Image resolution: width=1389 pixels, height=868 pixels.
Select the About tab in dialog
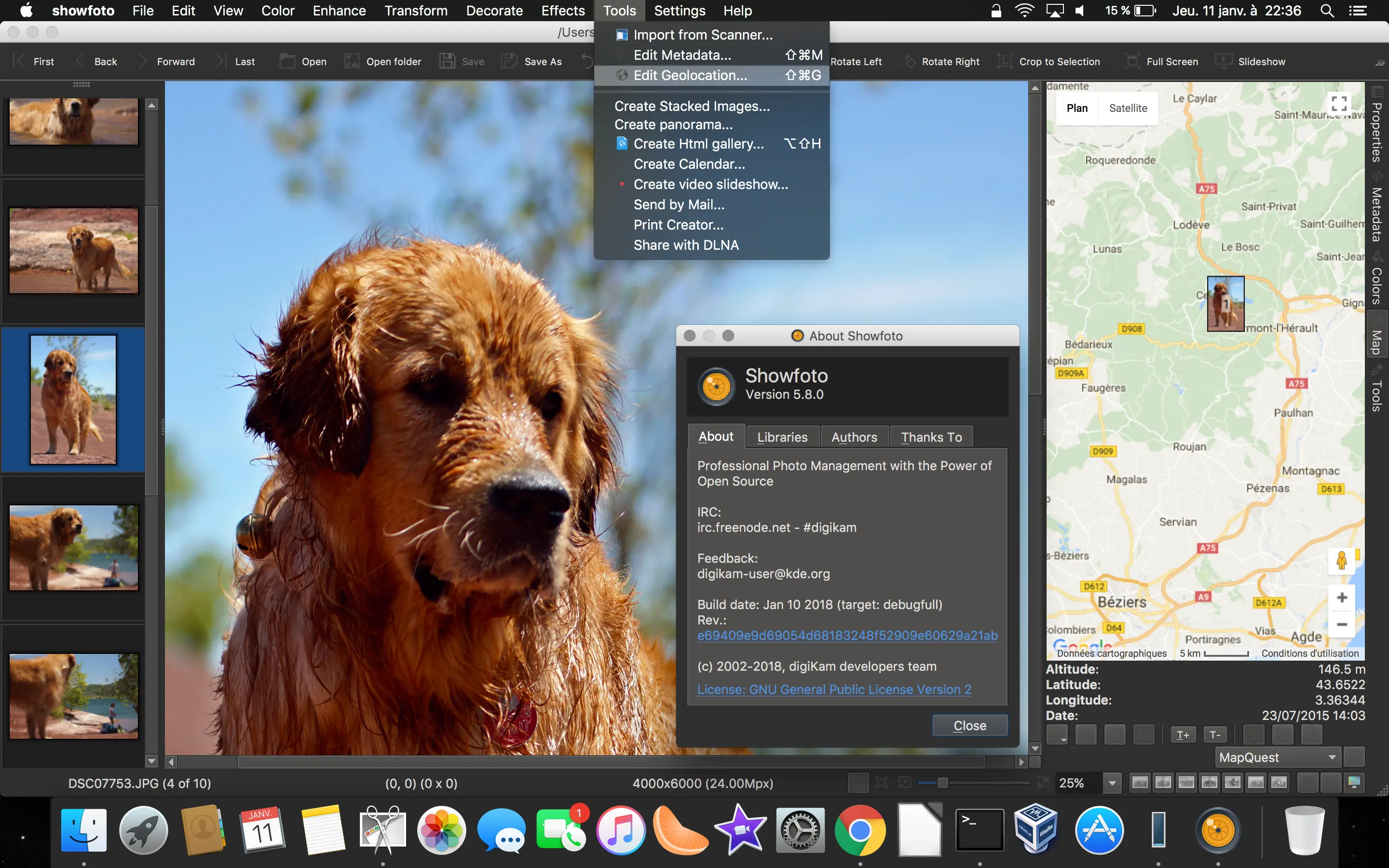[716, 436]
